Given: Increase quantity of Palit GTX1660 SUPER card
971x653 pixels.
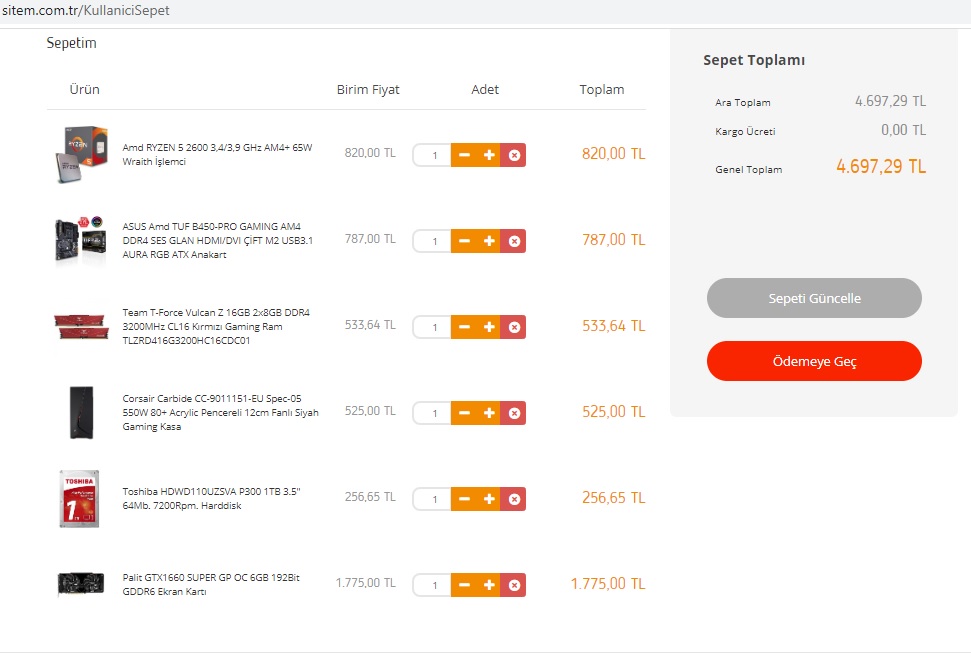Looking at the screenshot, I should coord(489,585).
